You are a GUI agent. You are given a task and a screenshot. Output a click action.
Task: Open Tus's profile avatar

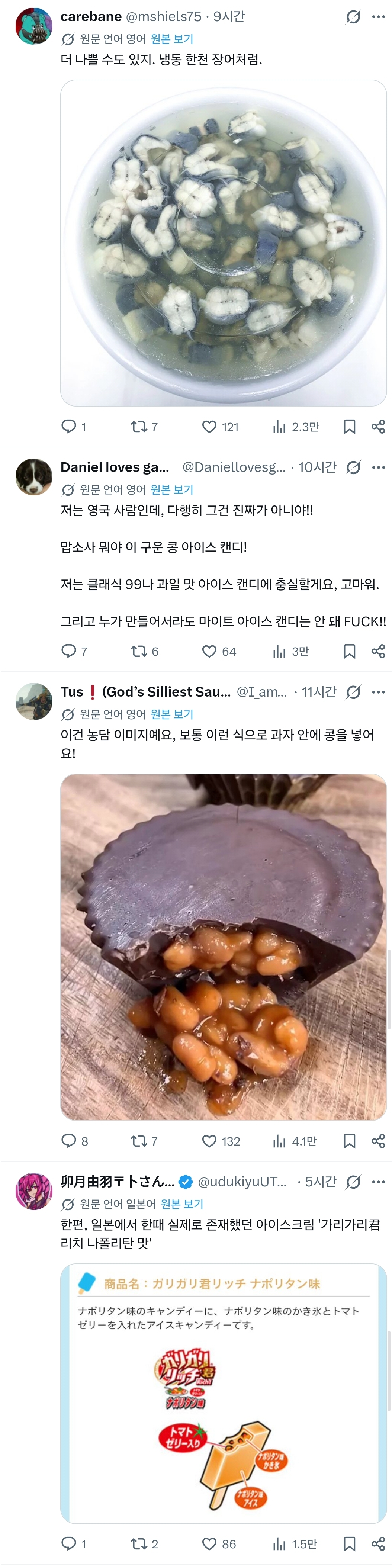(x=34, y=701)
